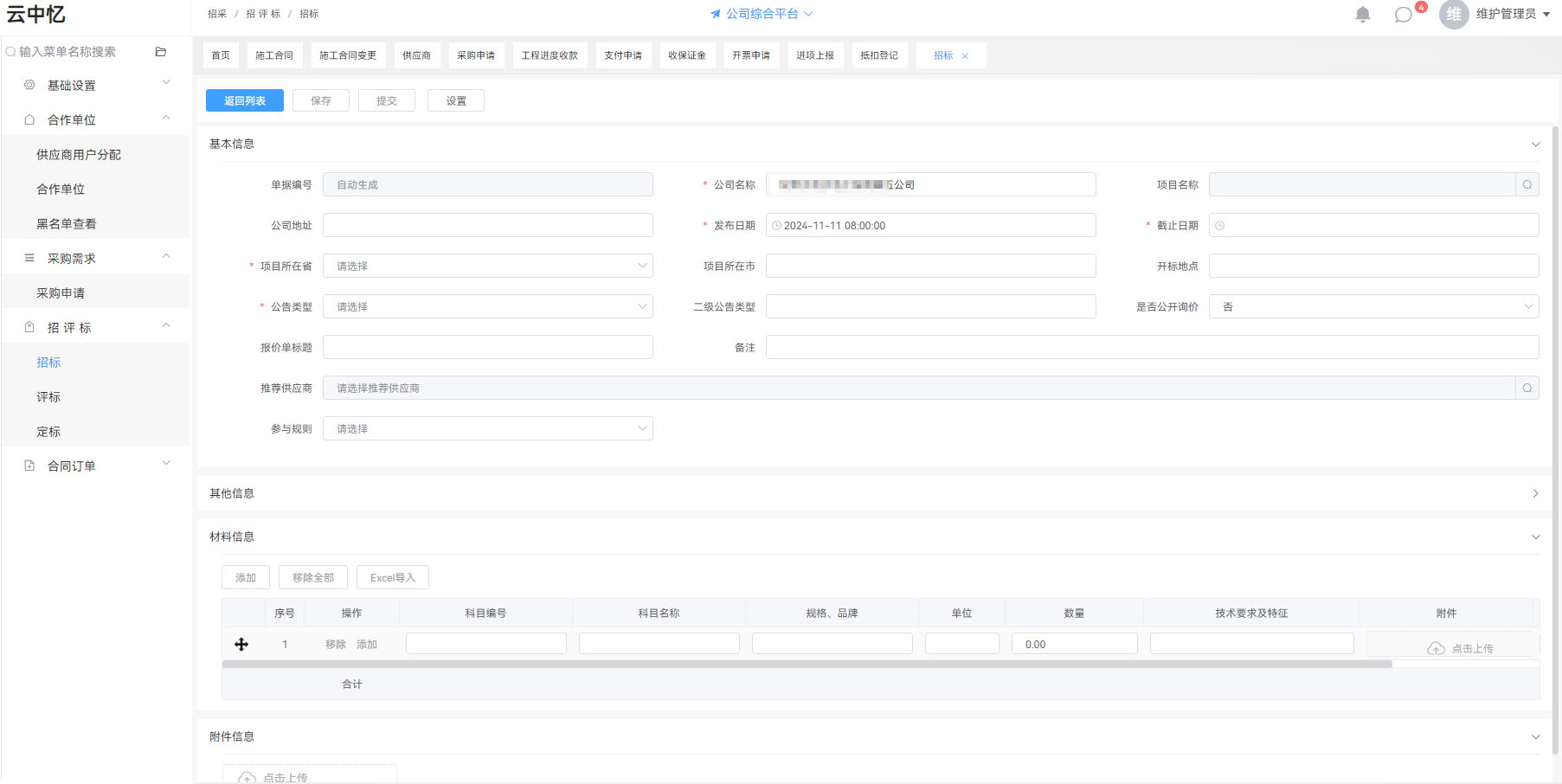Close the 招标 tab

tap(965, 56)
